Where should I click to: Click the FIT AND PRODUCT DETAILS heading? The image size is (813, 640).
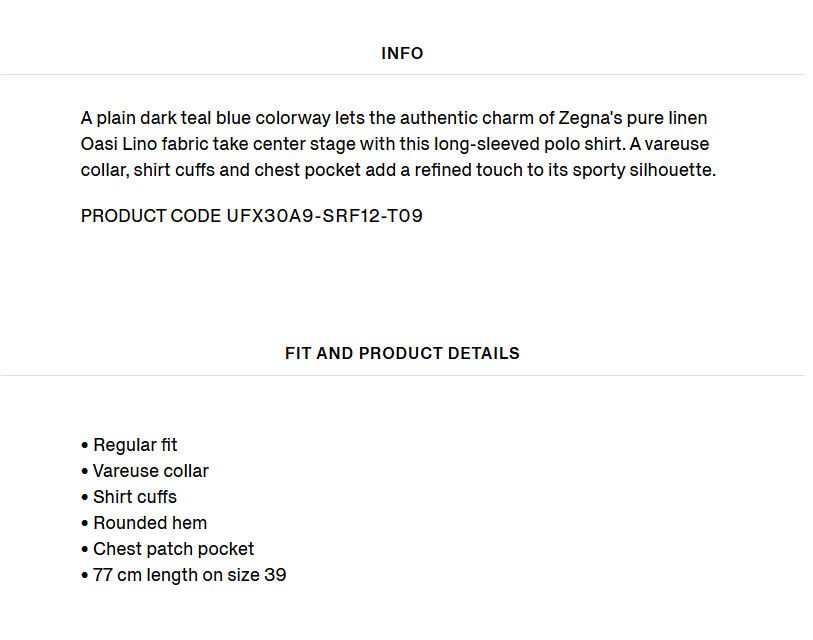(402, 353)
